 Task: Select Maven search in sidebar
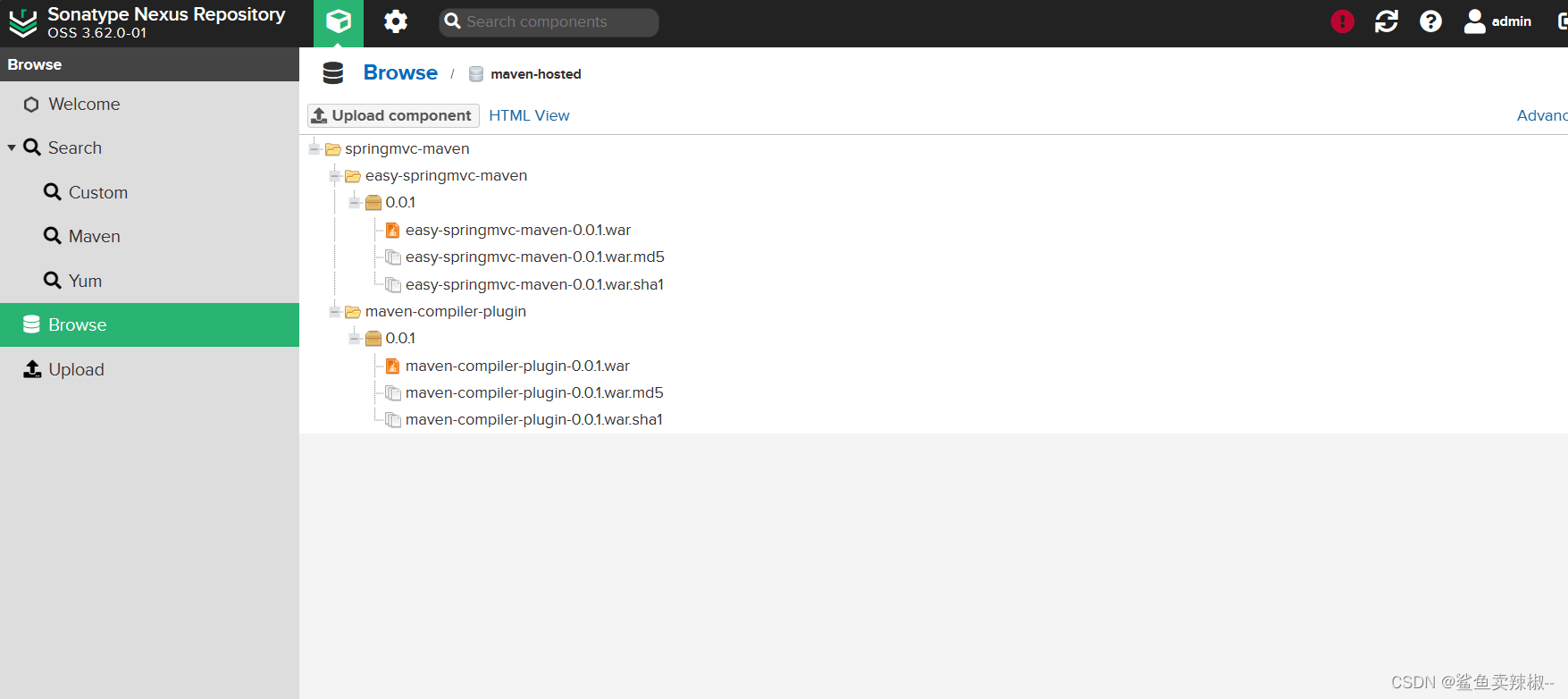(149, 236)
